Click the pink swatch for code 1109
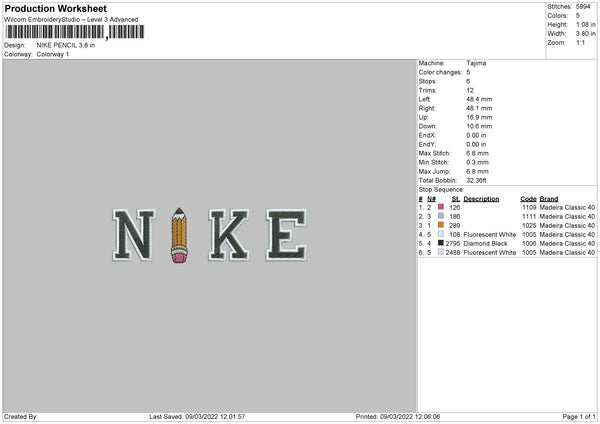Viewport: 600px width, 424px height. click(x=440, y=207)
